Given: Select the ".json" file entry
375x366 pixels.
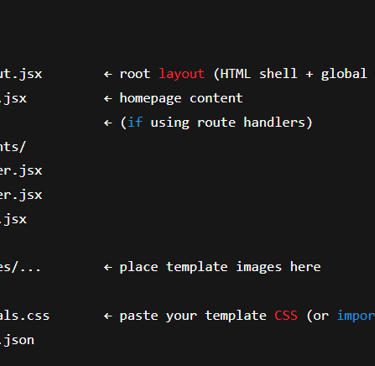Looking at the screenshot, I should (x=17, y=340).
